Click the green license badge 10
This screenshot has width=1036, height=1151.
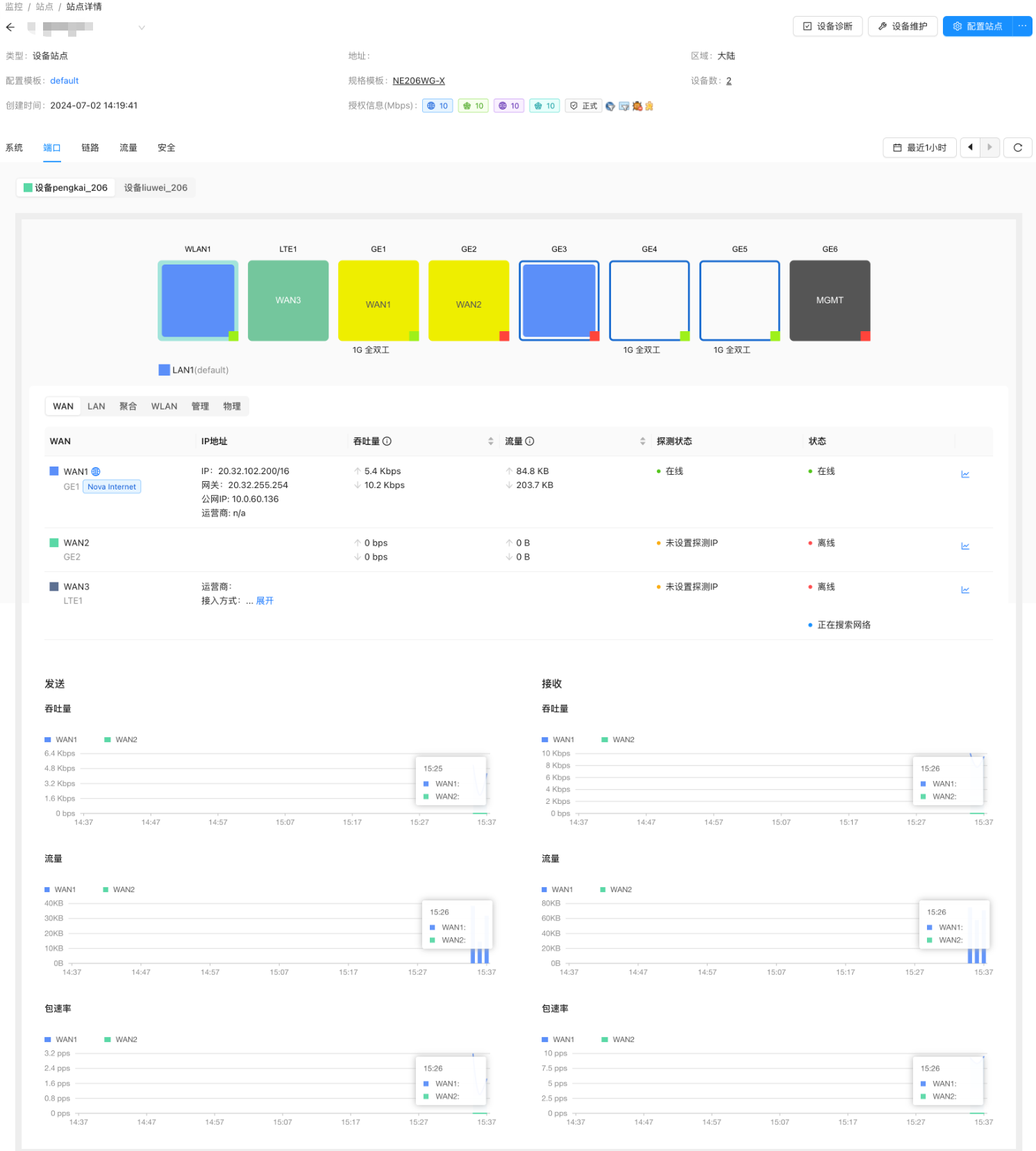(474, 106)
